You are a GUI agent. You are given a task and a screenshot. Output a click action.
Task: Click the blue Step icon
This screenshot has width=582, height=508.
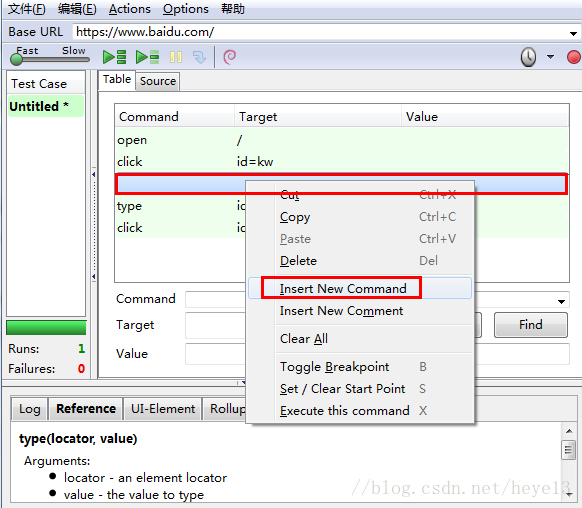[200, 57]
